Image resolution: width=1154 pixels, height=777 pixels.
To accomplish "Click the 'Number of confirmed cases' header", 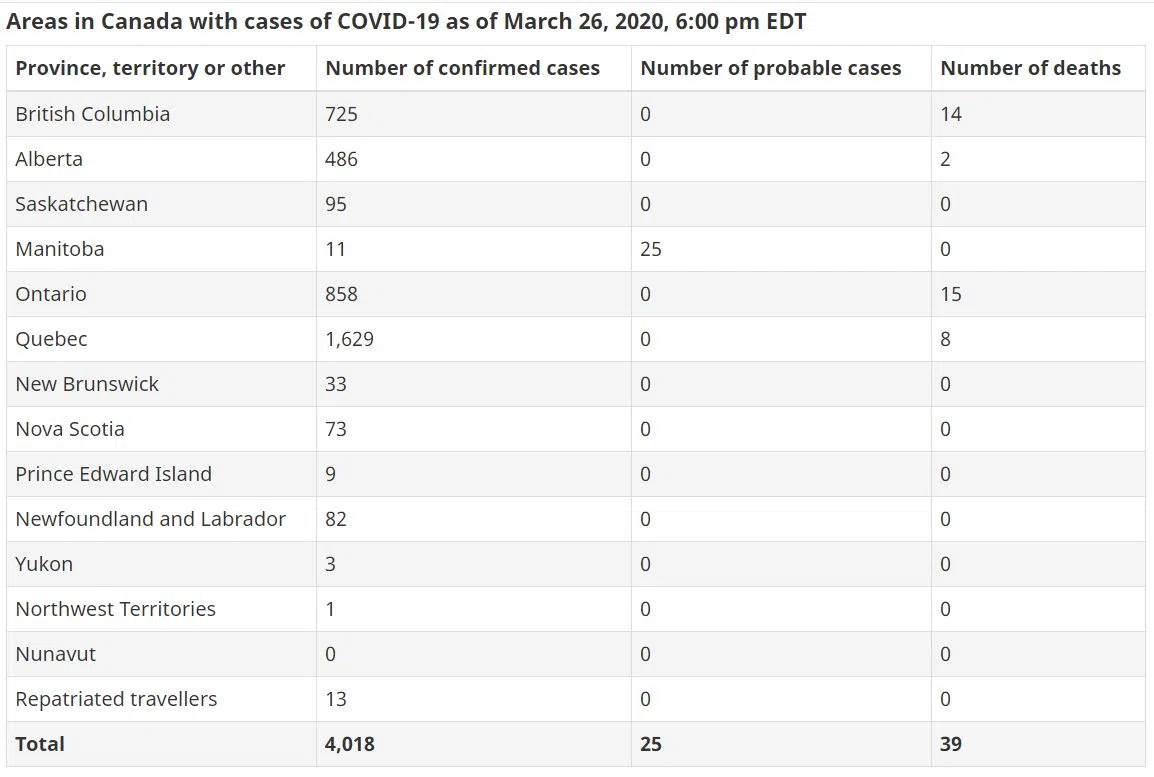I will 462,68.
